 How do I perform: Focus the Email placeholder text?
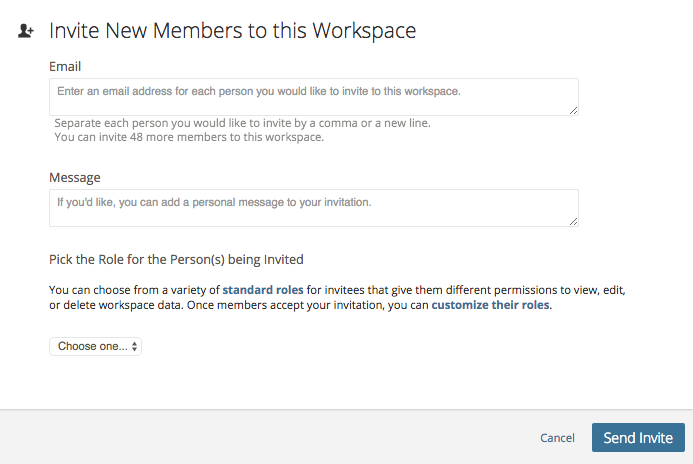coord(259,91)
